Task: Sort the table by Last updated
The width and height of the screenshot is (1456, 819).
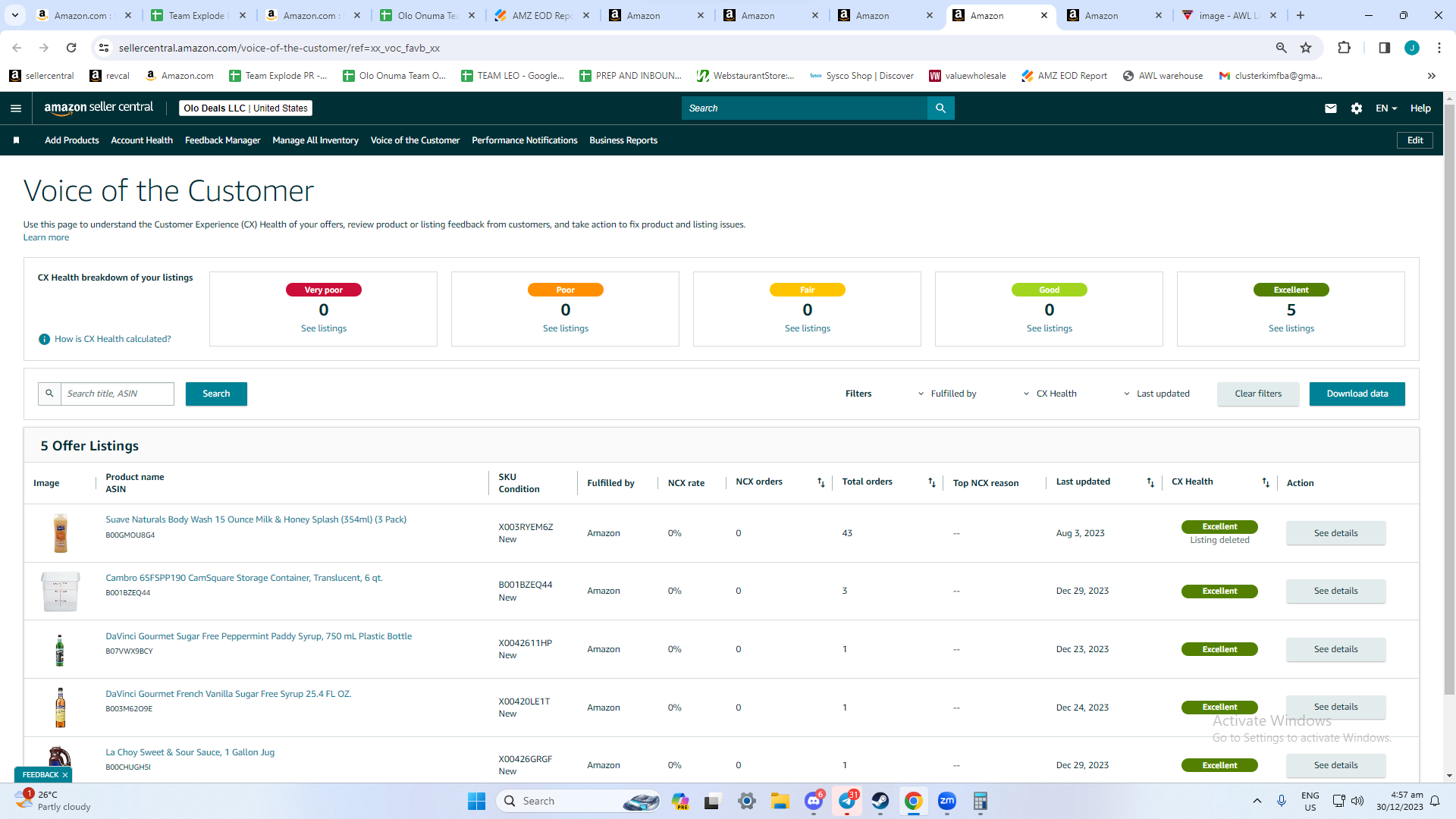Action: click(x=1150, y=483)
